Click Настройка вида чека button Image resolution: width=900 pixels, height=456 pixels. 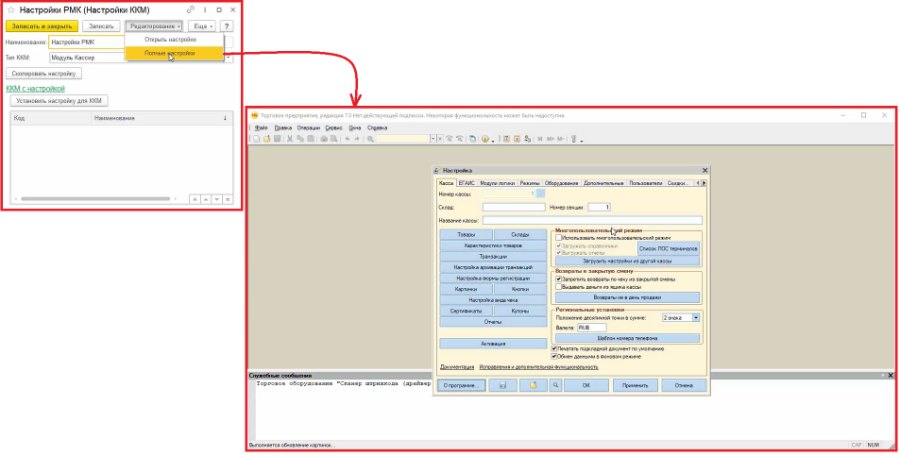(x=493, y=300)
